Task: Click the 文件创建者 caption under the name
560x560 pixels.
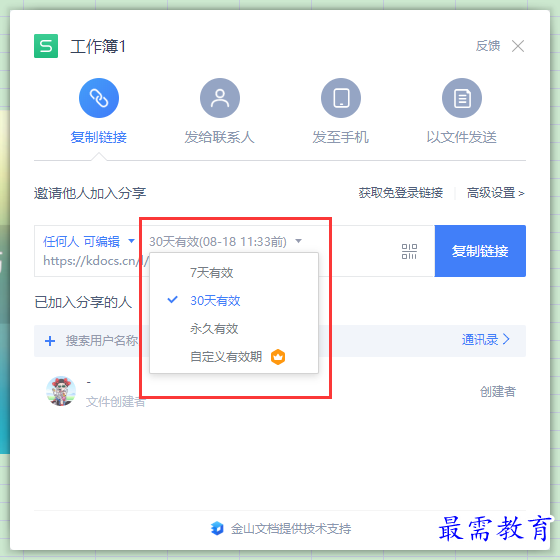Action: 115,402
